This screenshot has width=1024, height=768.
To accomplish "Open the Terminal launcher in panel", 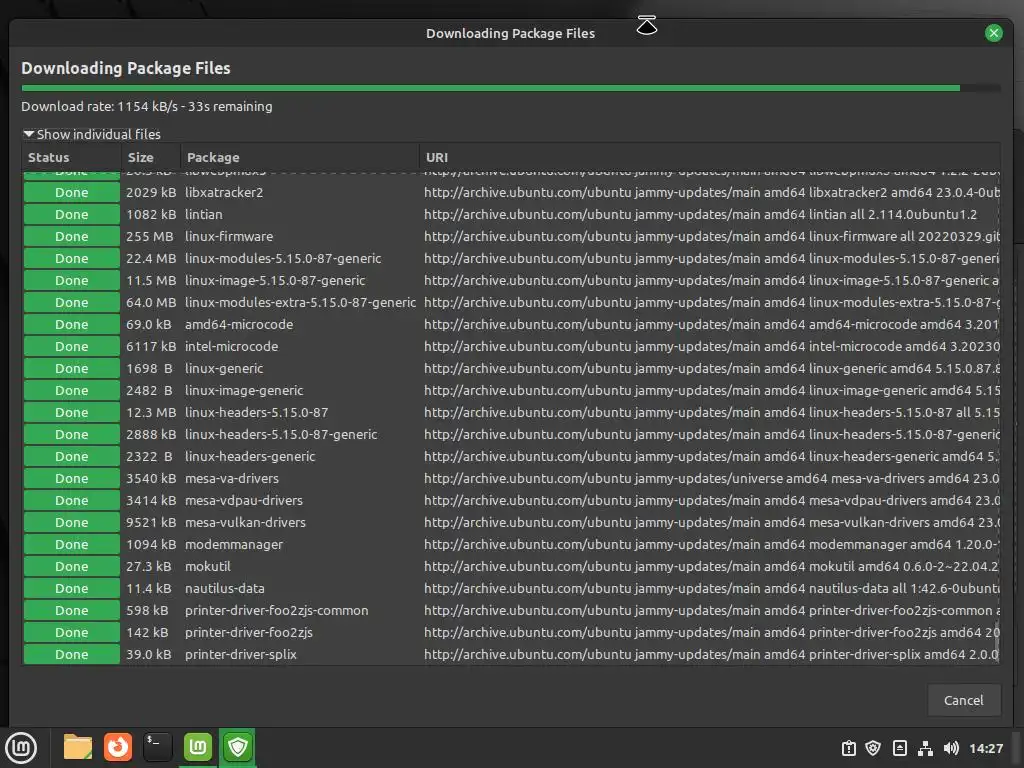I will (x=158, y=747).
